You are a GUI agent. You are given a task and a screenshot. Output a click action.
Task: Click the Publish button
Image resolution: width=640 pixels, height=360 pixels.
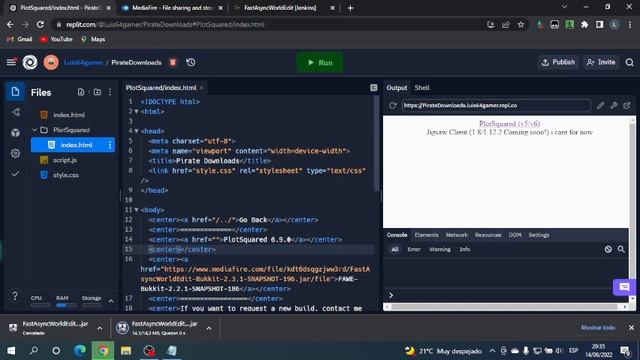point(558,62)
